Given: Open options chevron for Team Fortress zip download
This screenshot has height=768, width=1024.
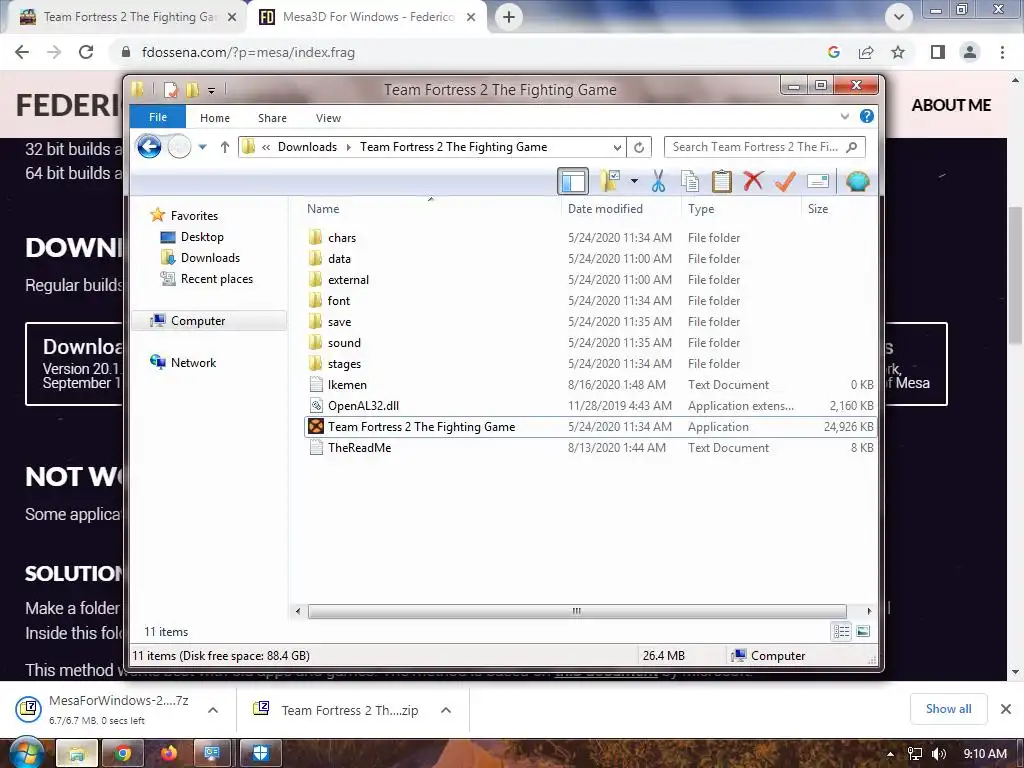Looking at the screenshot, I should [446, 710].
